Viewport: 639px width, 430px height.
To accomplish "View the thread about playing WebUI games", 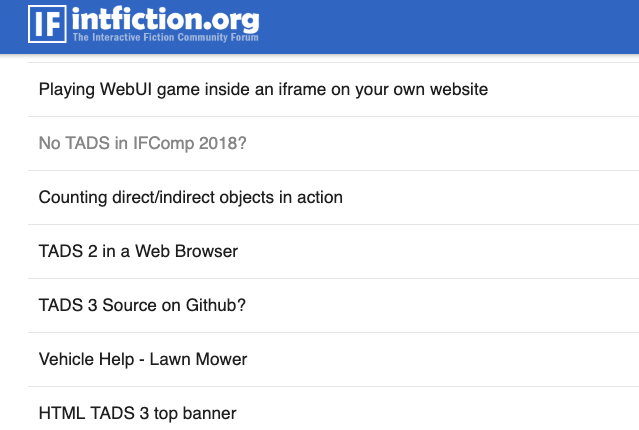I will (x=263, y=89).
